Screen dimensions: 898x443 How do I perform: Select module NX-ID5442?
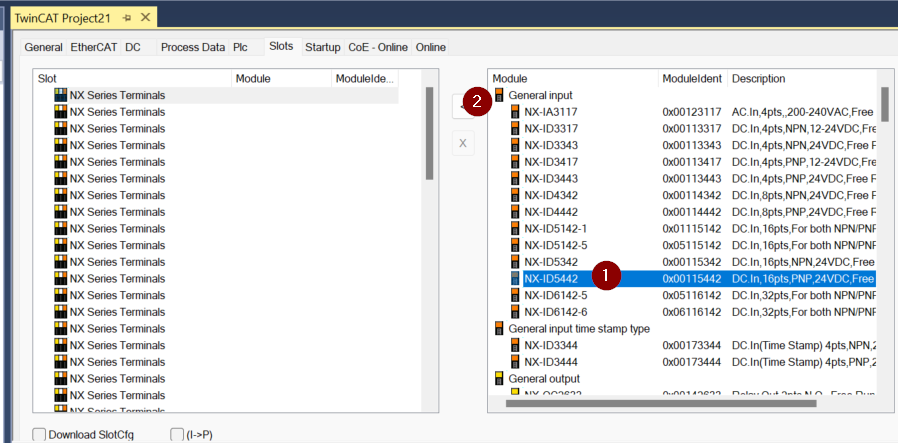pyautogui.click(x=551, y=279)
